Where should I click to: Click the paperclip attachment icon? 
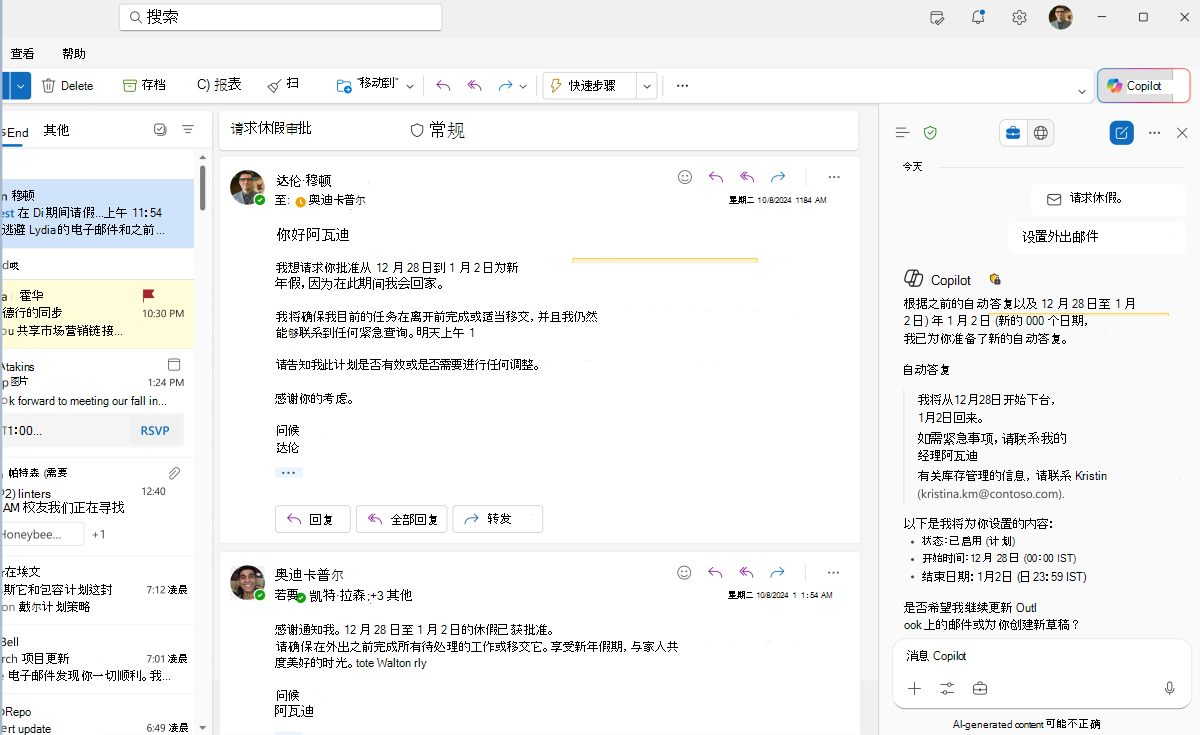(174, 473)
